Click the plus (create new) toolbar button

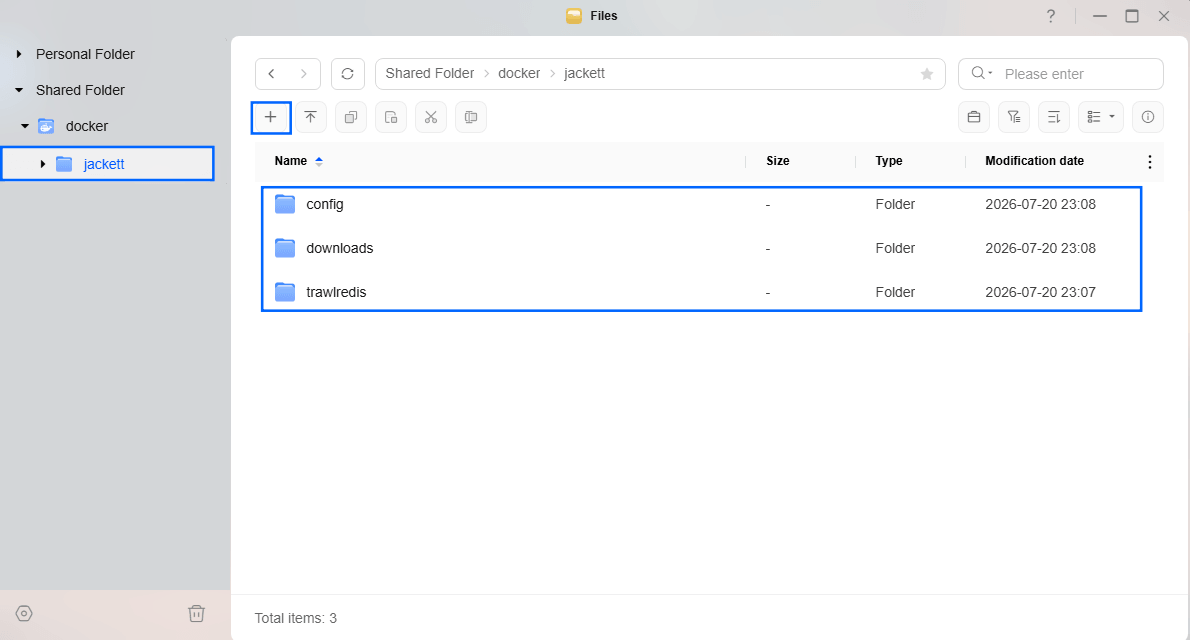pyautogui.click(x=271, y=118)
